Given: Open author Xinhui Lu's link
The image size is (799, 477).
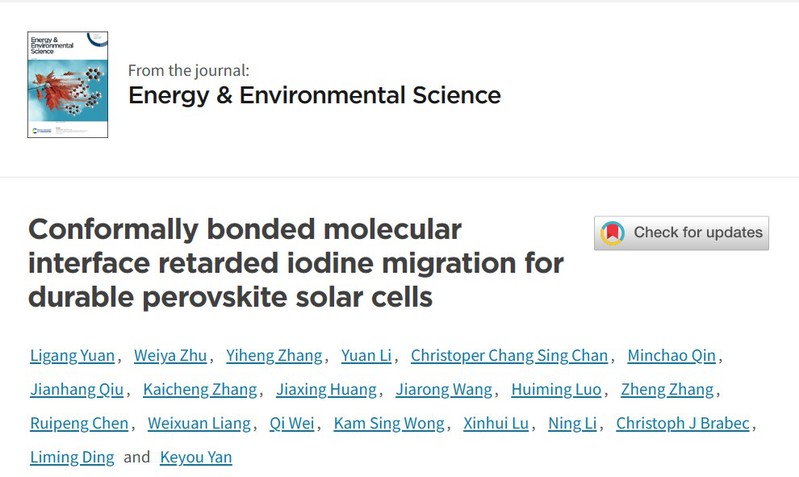Looking at the screenshot, I should [495, 424].
